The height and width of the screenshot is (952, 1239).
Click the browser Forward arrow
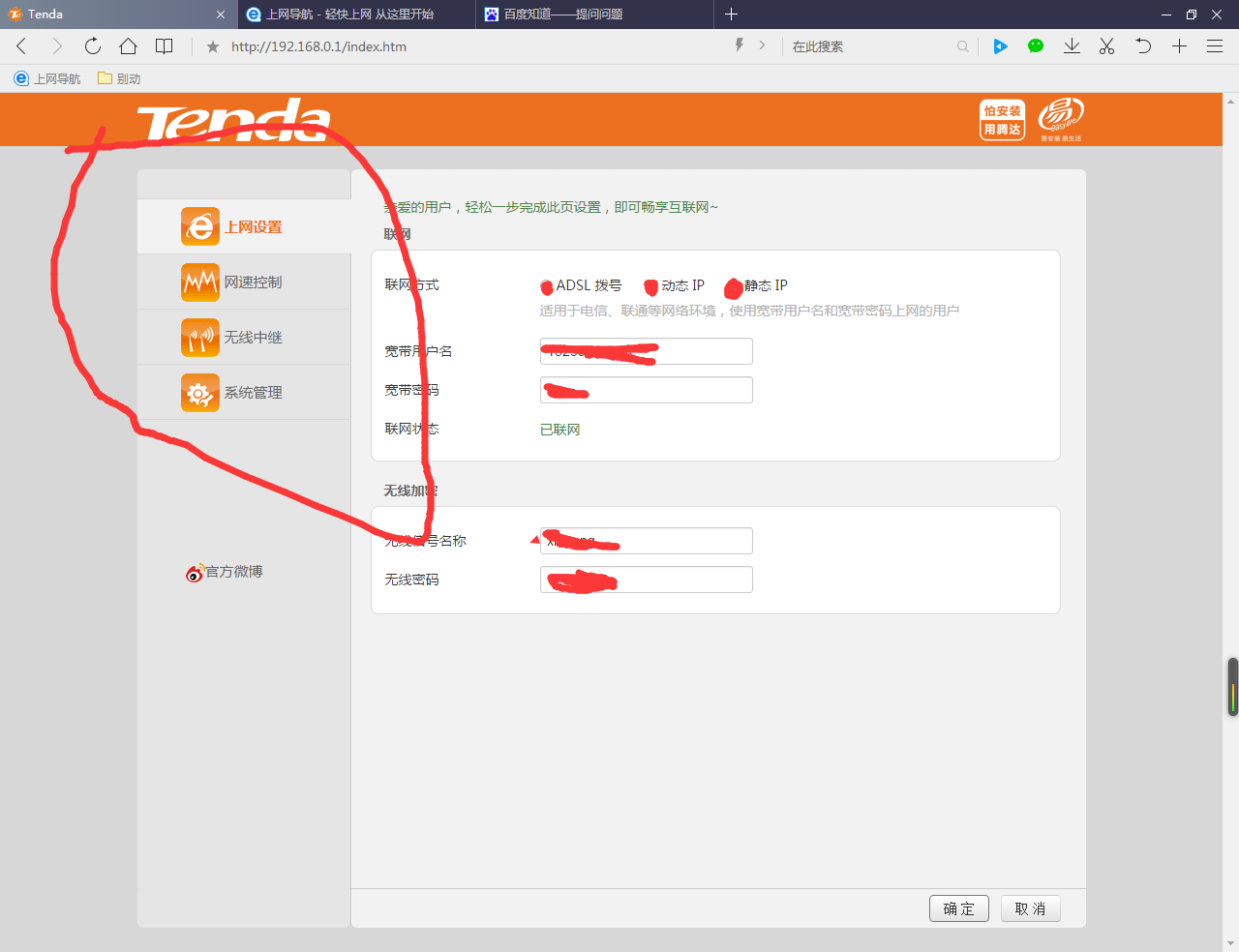[57, 46]
